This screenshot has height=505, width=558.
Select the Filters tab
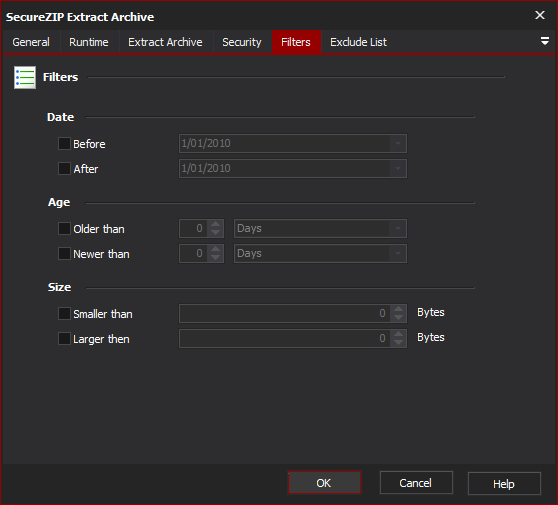[296, 42]
